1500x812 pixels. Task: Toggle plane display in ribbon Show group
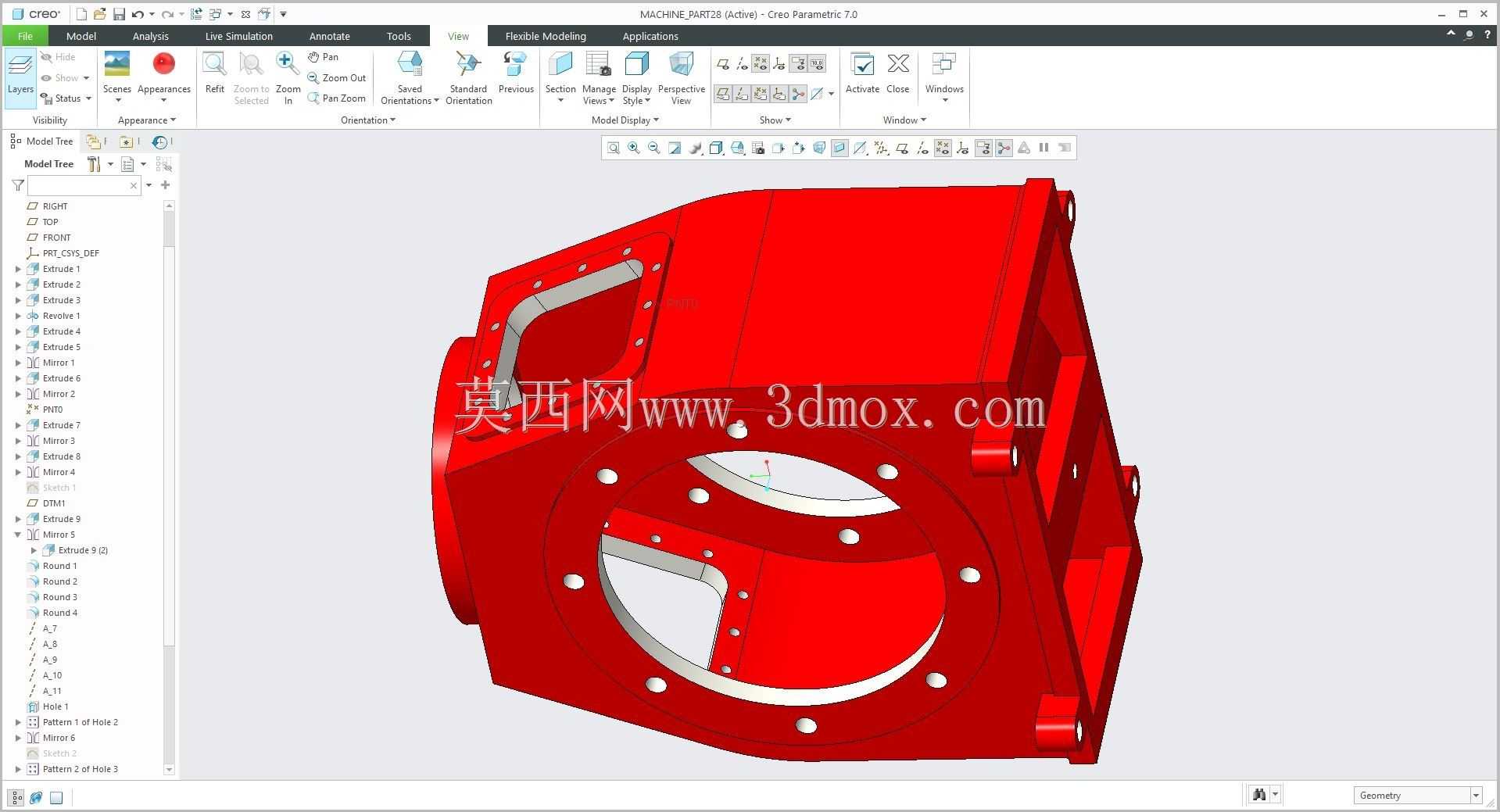pos(723,64)
